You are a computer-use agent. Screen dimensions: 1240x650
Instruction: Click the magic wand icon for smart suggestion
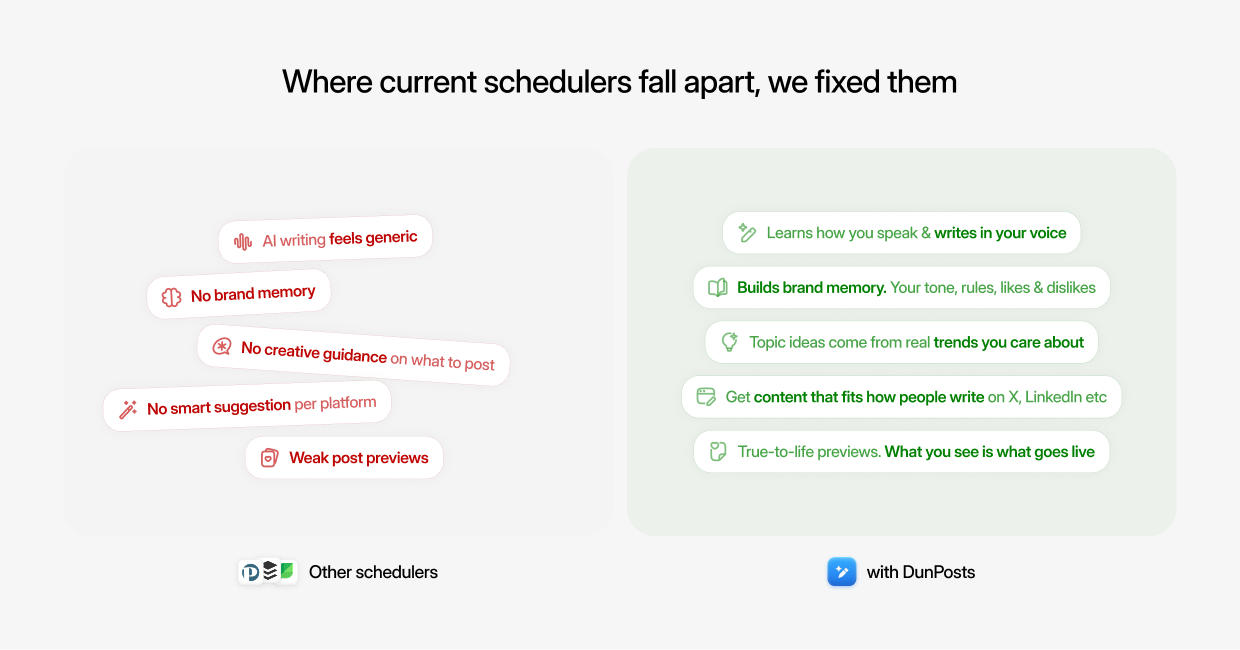tap(128, 409)
